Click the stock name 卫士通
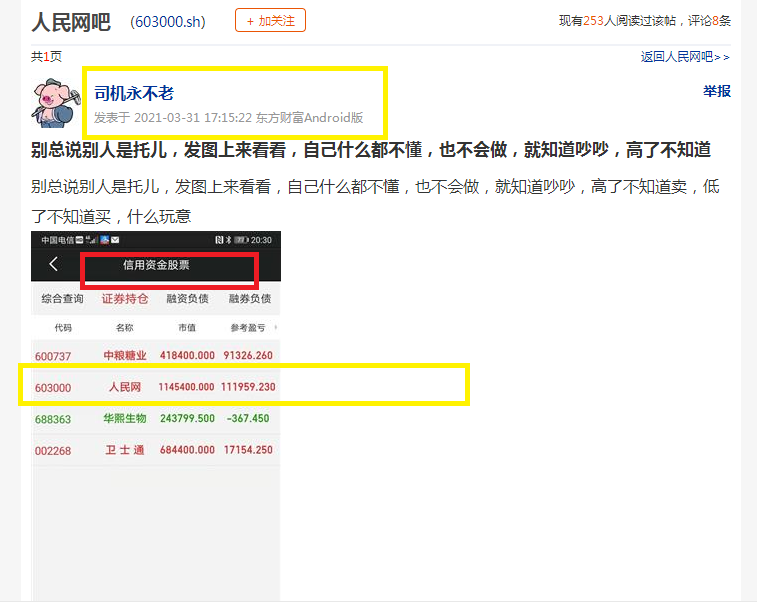757x605 pixels. pyautogui.click(x=125, y=450)
